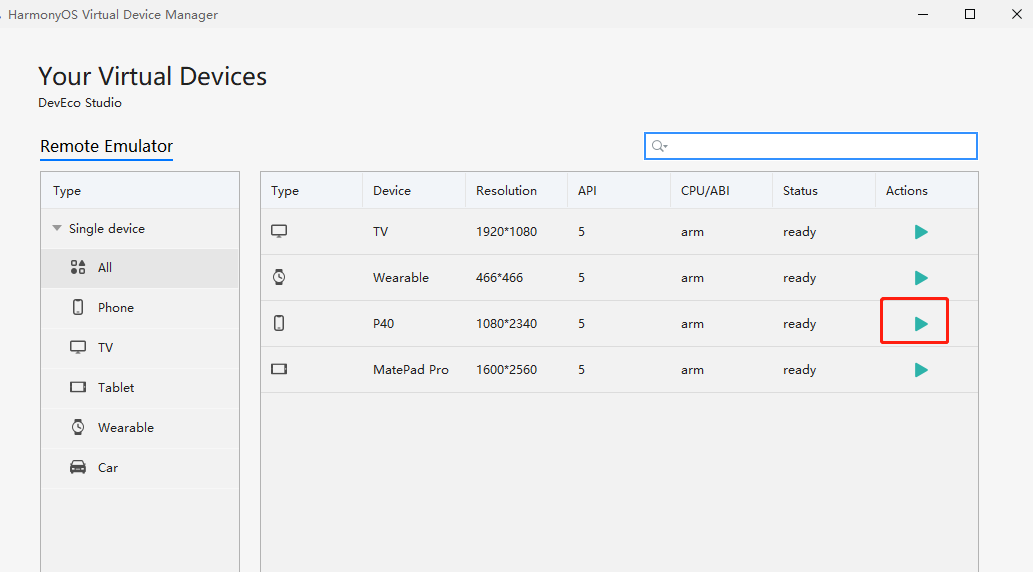Minimize the Virtual Device Manager window

point(923,14)
